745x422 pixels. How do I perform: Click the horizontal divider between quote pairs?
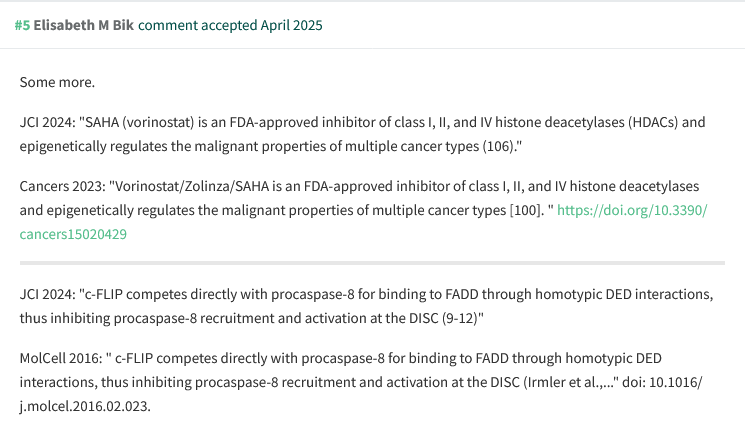pyautogui.click(x=372, y=263)
